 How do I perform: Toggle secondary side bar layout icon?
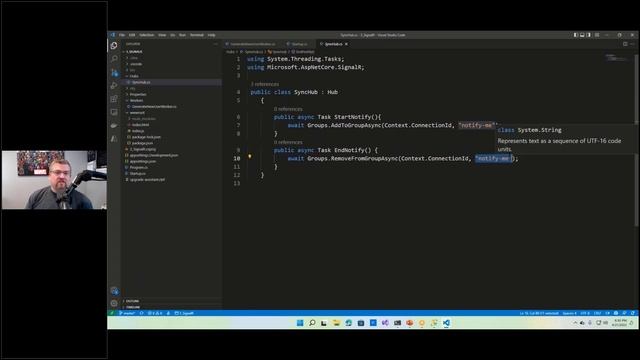[589, 35]
